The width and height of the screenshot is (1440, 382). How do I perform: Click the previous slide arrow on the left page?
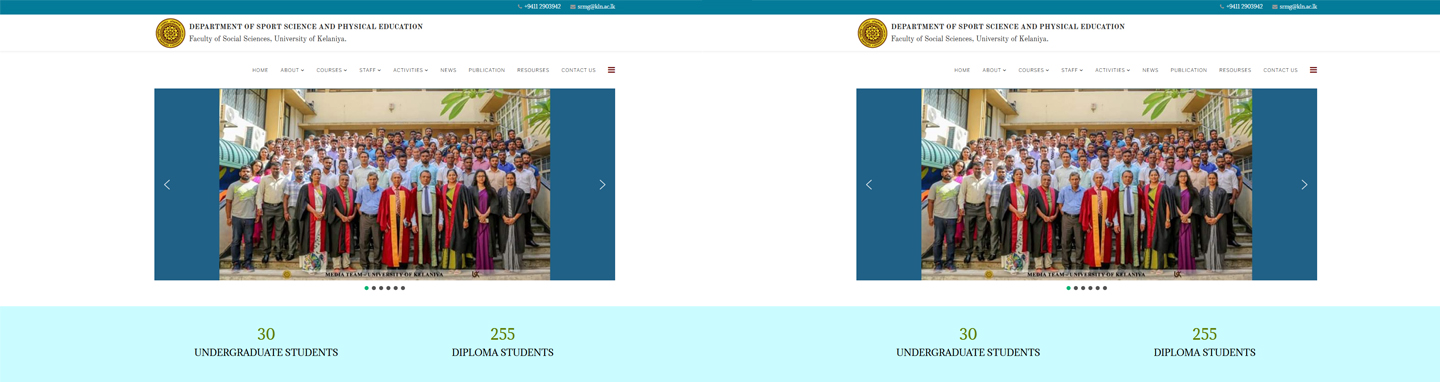pos(167,184)
